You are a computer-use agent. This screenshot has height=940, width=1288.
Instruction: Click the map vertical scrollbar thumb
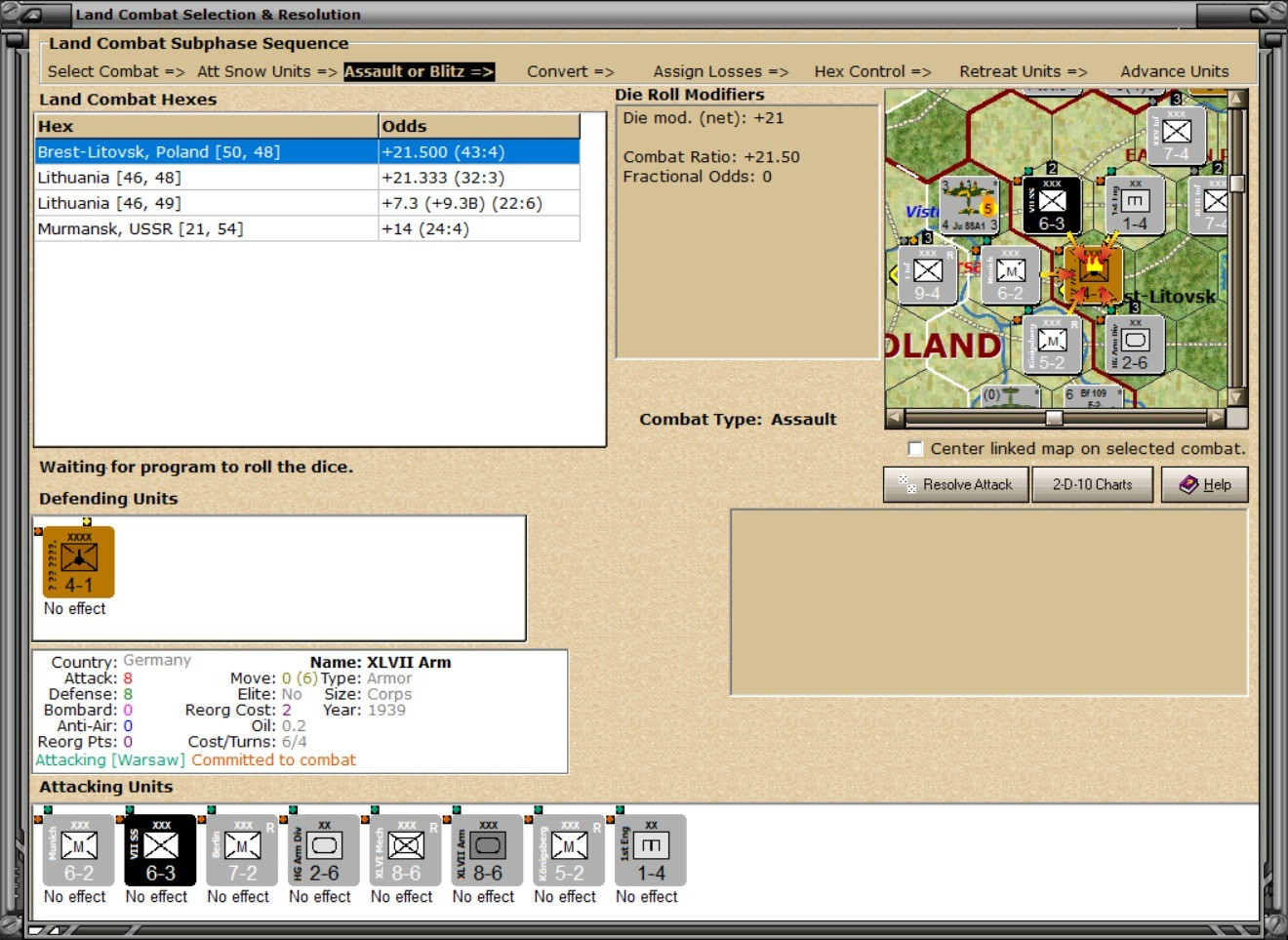[x=1237, y=184]
